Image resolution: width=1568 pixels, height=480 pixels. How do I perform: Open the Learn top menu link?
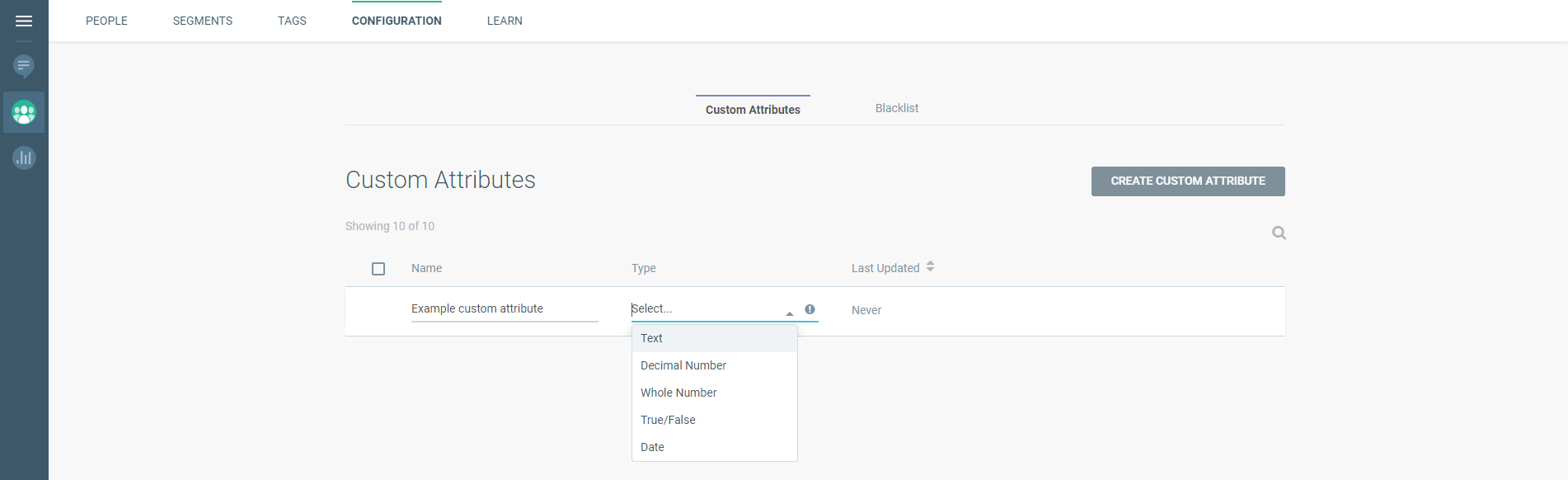click(505, 21)
